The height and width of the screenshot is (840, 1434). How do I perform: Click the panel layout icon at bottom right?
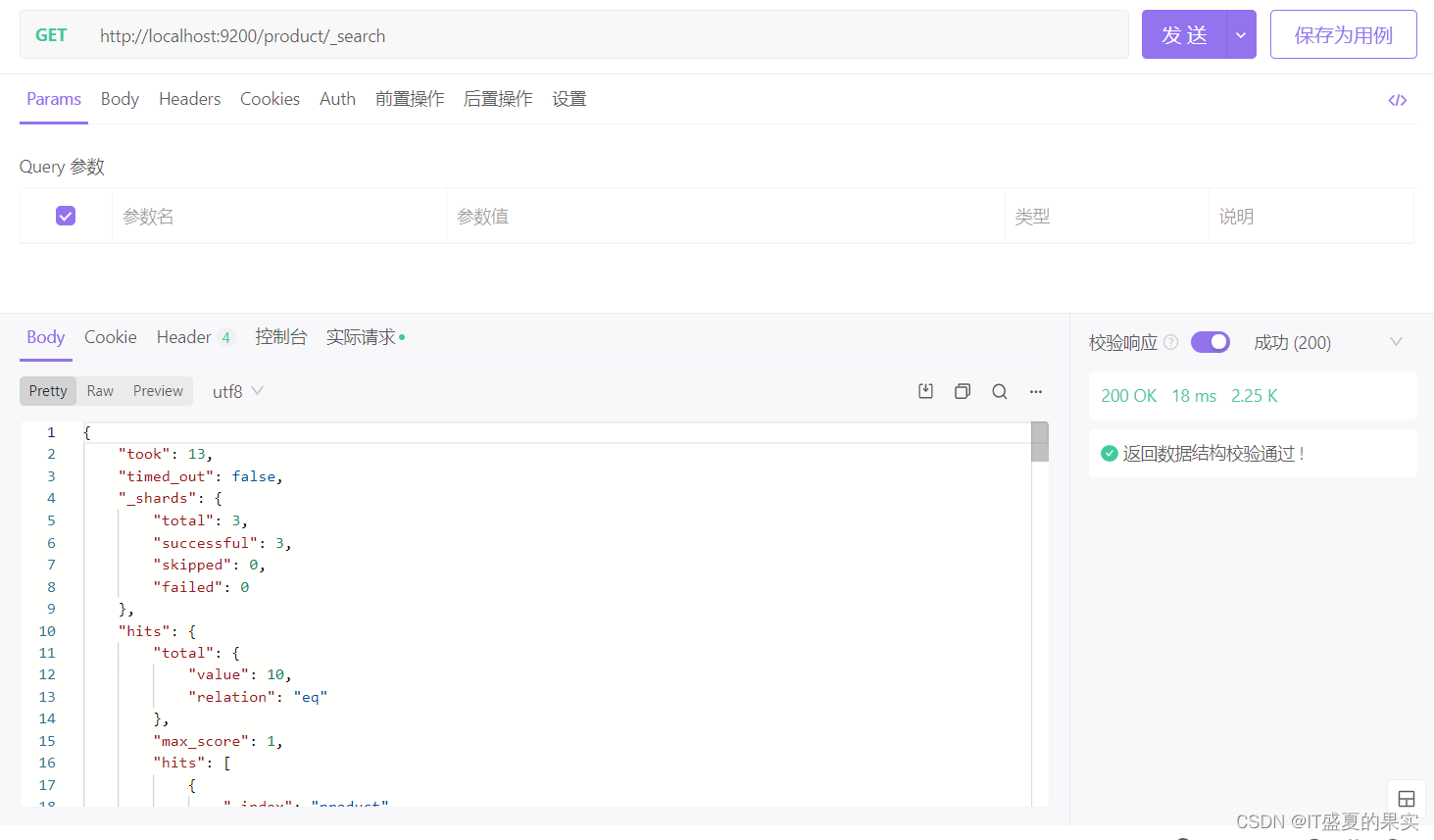point(1407,798)
